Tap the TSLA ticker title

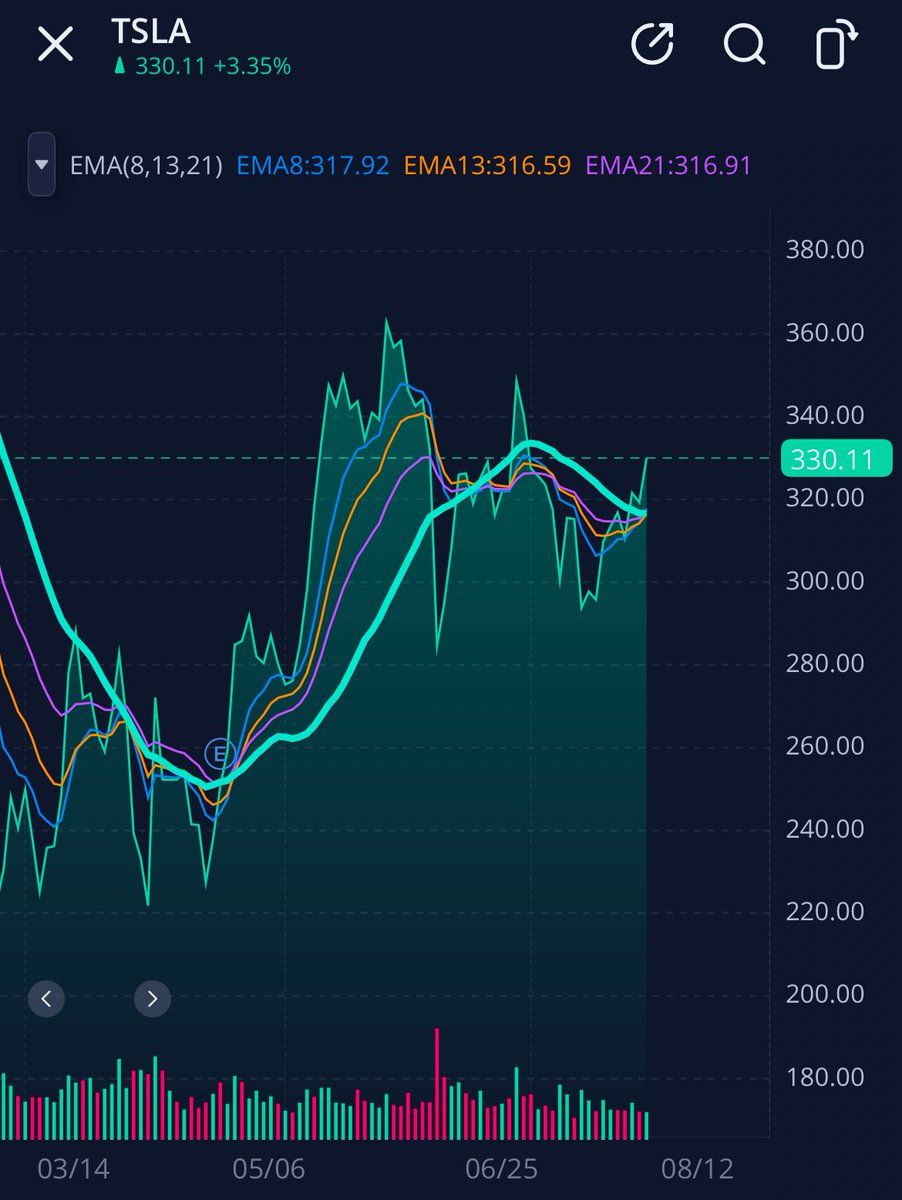[150, 32]
